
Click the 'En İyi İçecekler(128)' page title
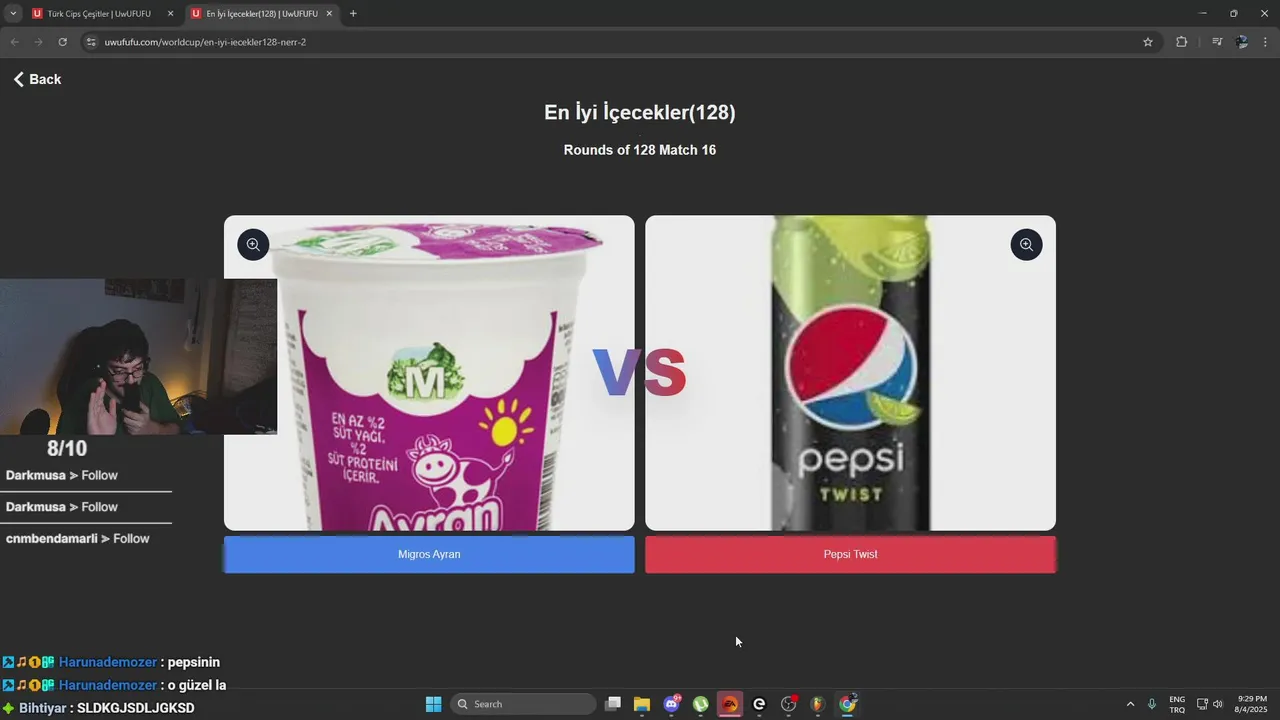[x=640, y=112]
